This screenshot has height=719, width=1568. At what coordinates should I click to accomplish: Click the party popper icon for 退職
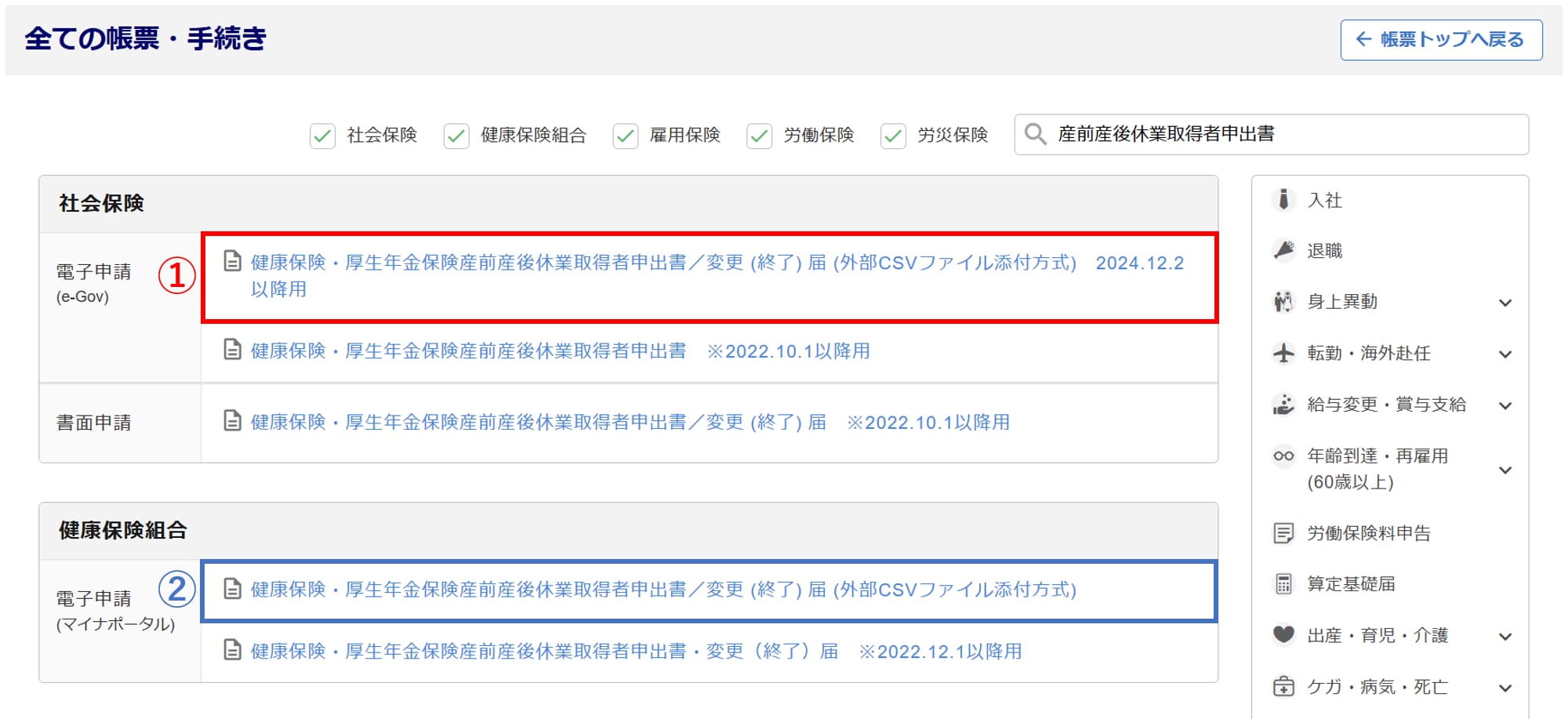point(1283,251)
